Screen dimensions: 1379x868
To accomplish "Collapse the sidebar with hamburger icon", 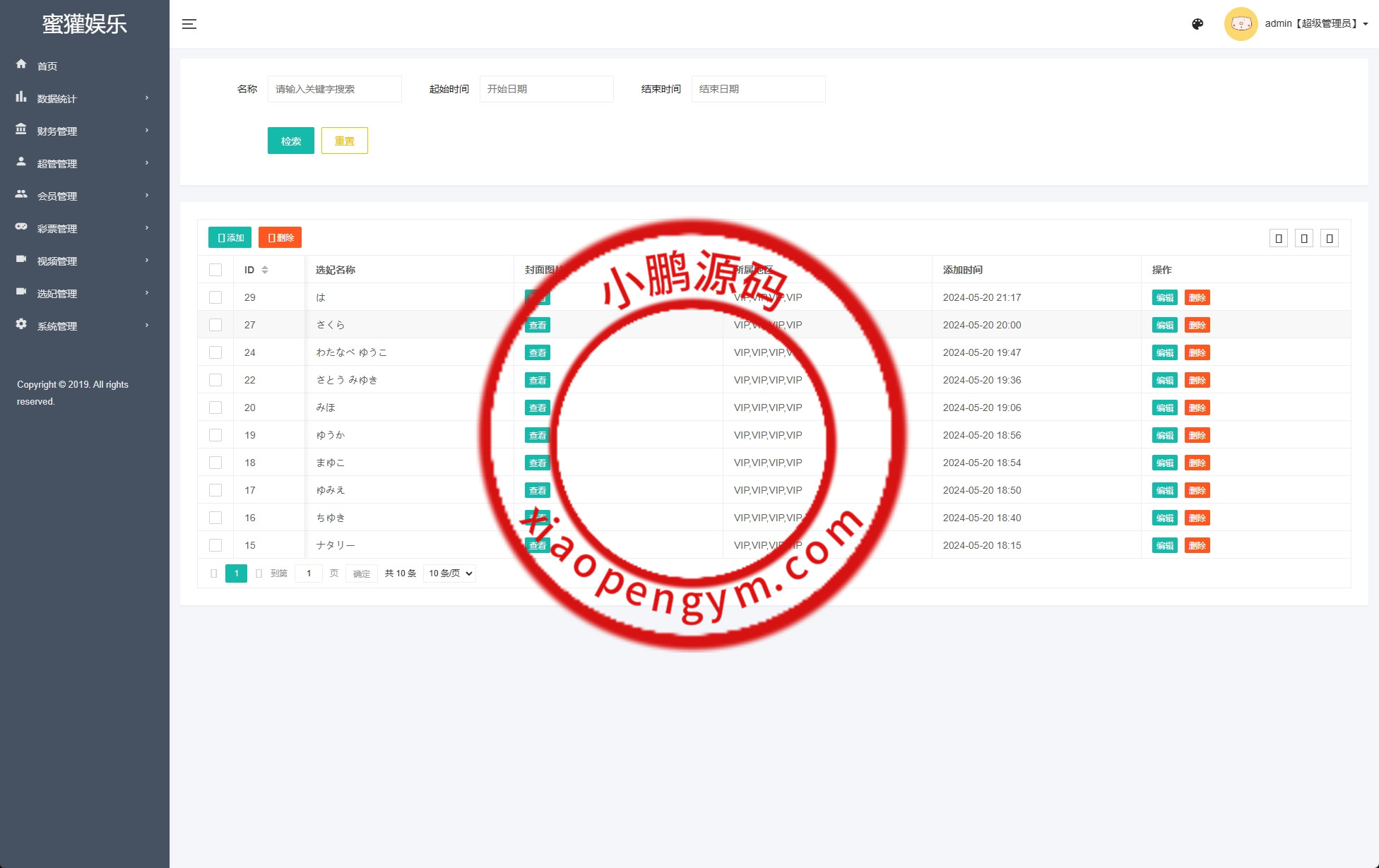I will [x=189, y=23].
